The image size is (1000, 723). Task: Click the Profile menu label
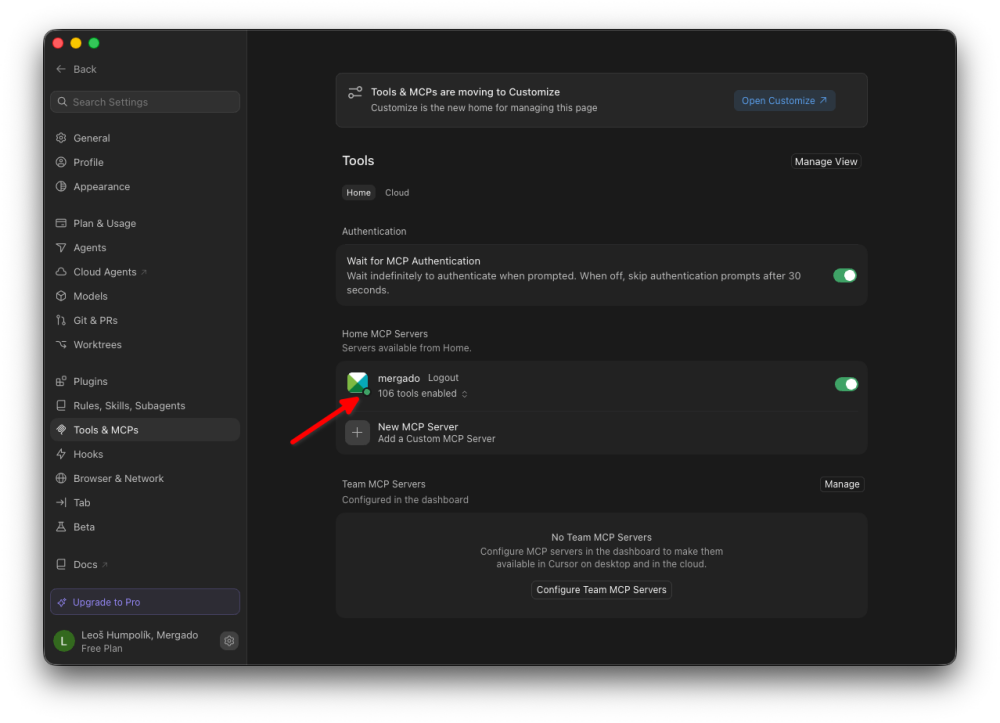[x=88, y=162]
